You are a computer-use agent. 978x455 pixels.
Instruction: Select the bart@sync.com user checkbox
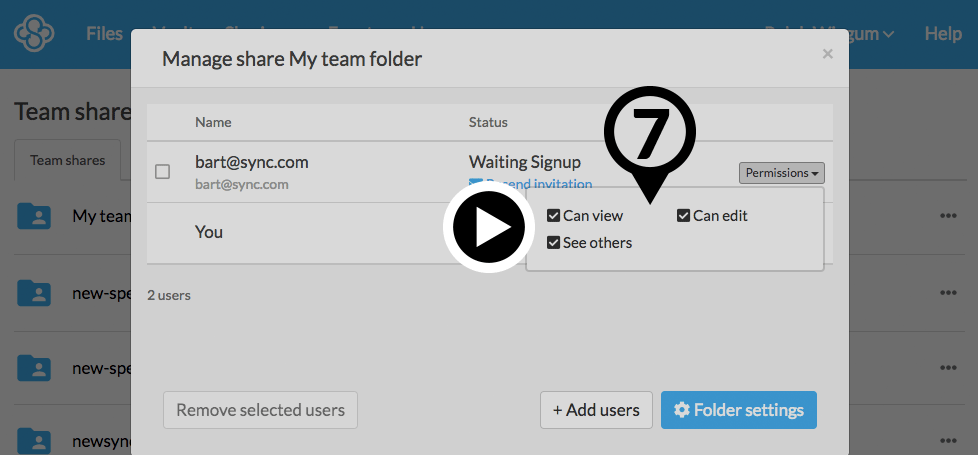[x=163, y=172]
